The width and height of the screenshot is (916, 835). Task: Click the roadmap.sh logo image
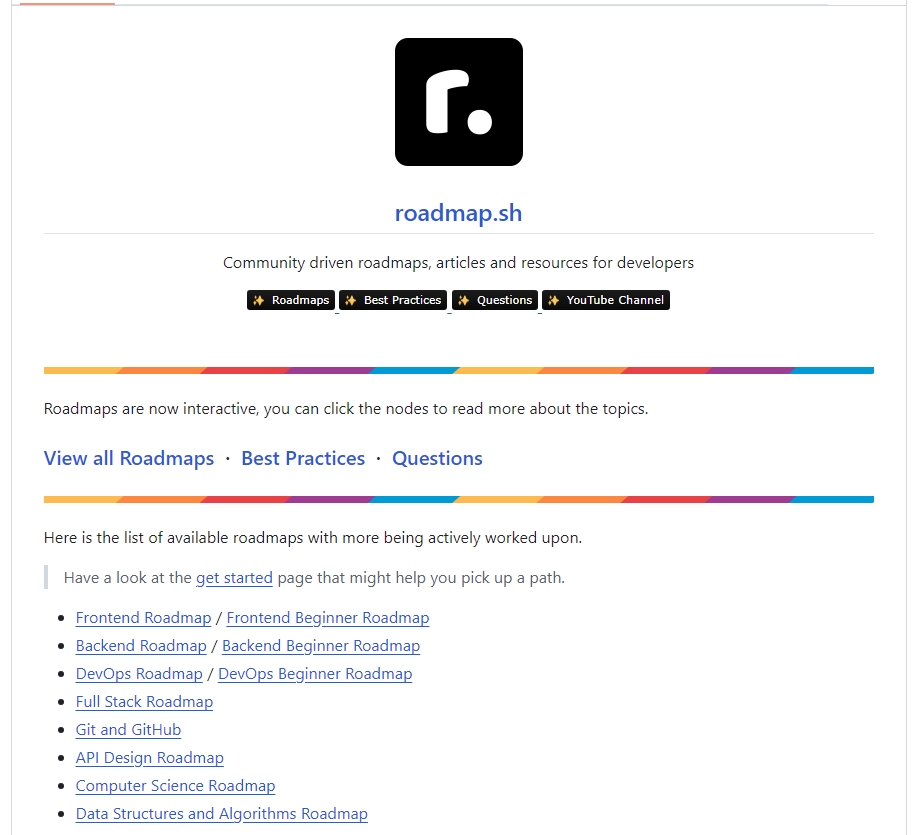[x=459, y=102]
